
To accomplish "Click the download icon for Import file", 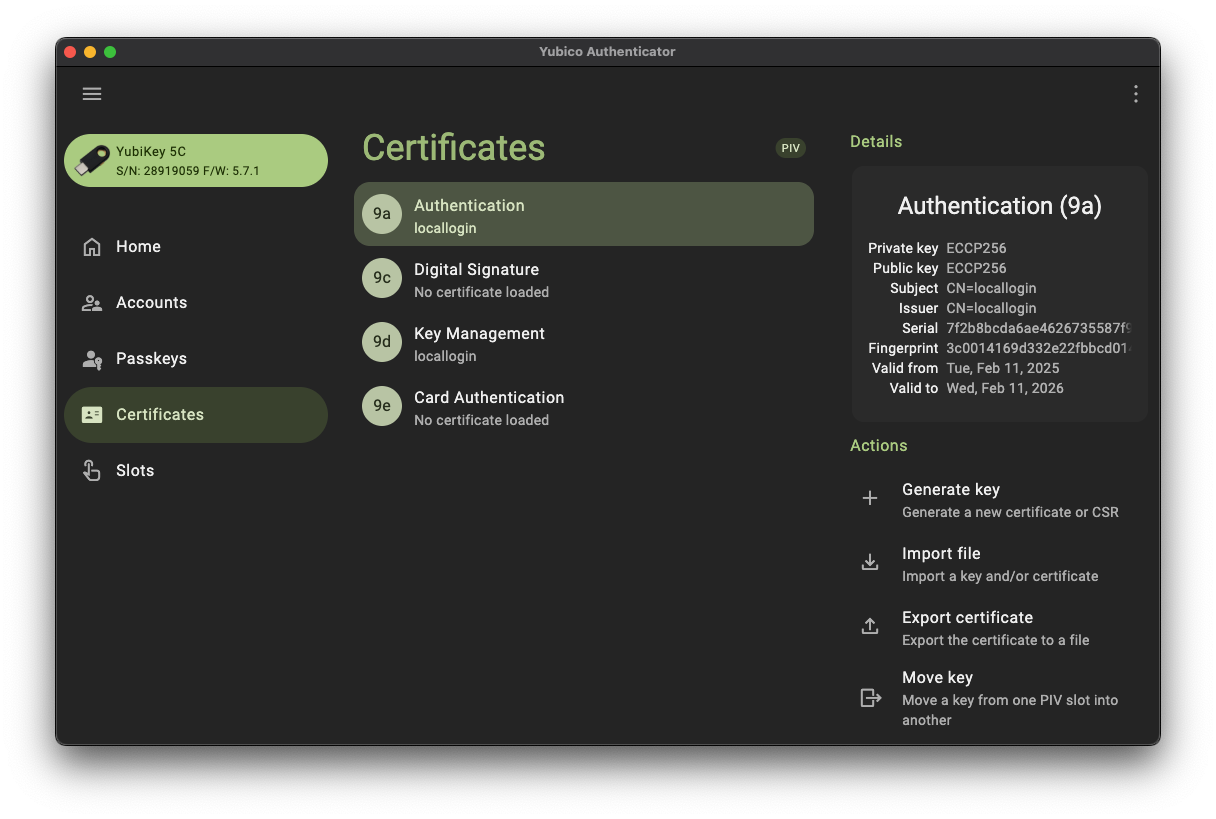I will pyautogui.click(x=870, y=562).
